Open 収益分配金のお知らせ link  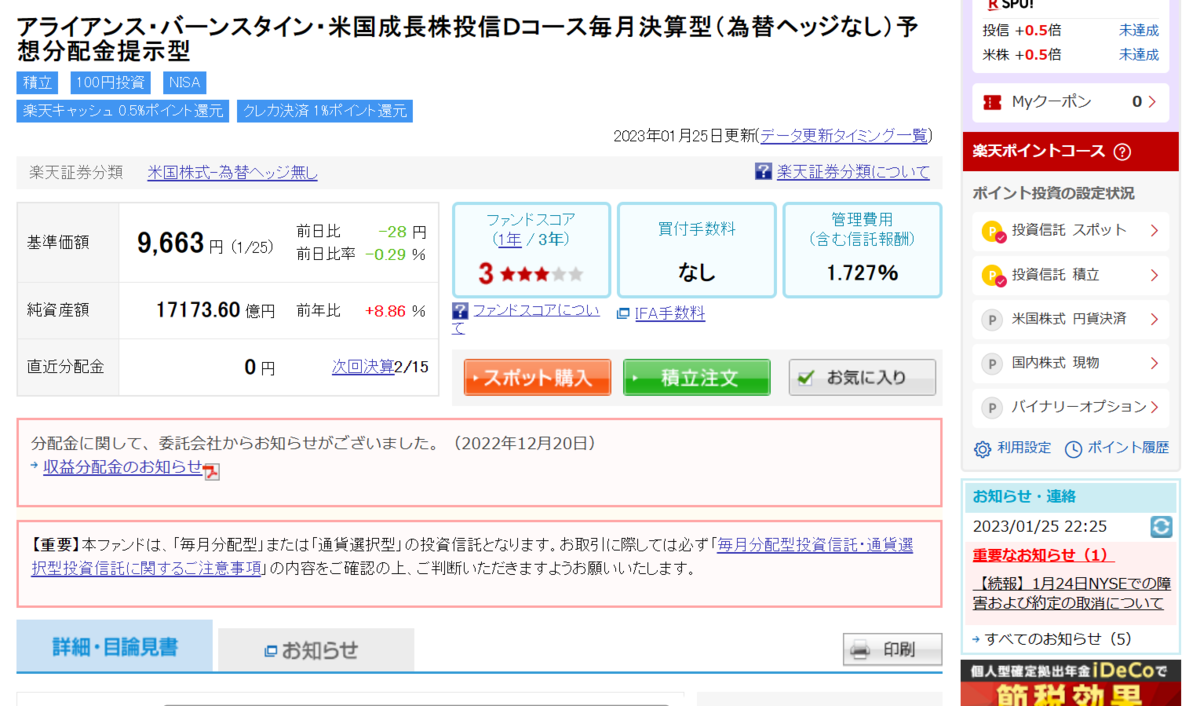click(123, 467)
